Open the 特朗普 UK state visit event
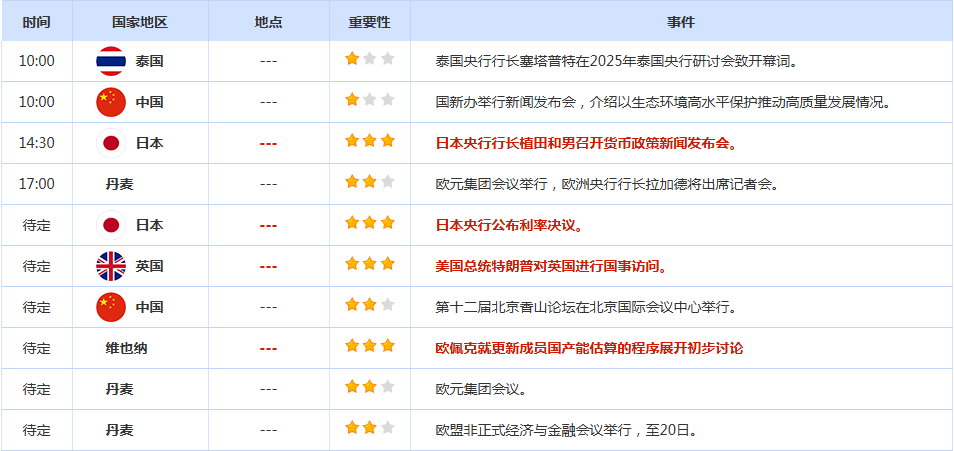The width and height of the screenshot is (954, 451). click(x=551, y=266)
